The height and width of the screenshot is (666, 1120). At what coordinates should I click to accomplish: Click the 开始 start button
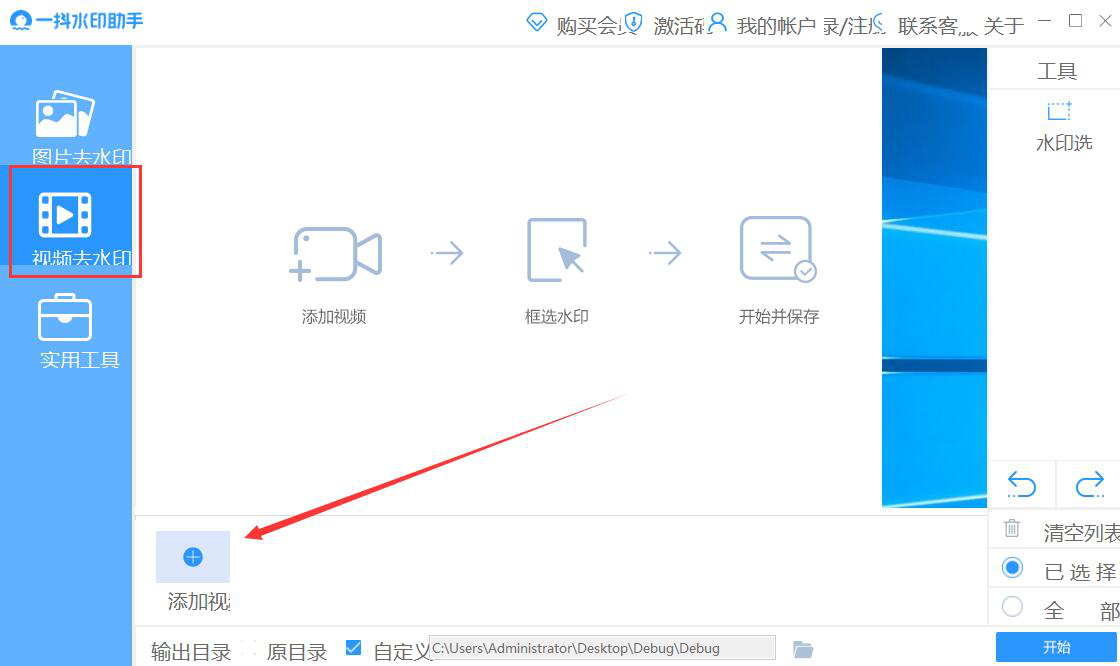(x=1057, y=647)
